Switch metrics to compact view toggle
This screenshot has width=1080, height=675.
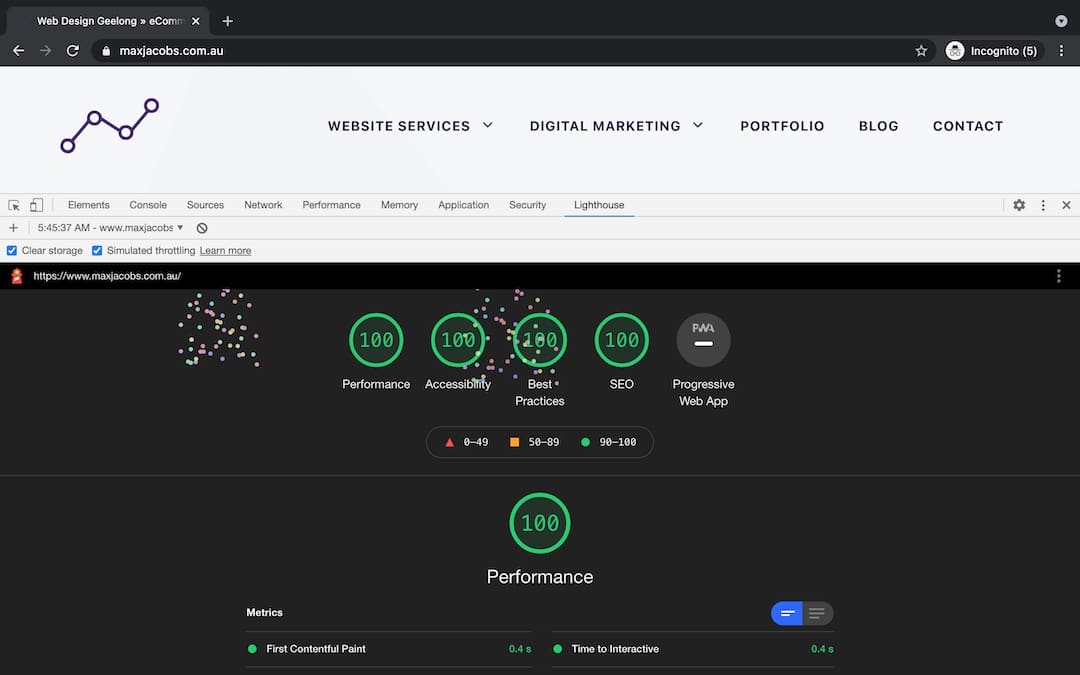click(x=787, y=613)
